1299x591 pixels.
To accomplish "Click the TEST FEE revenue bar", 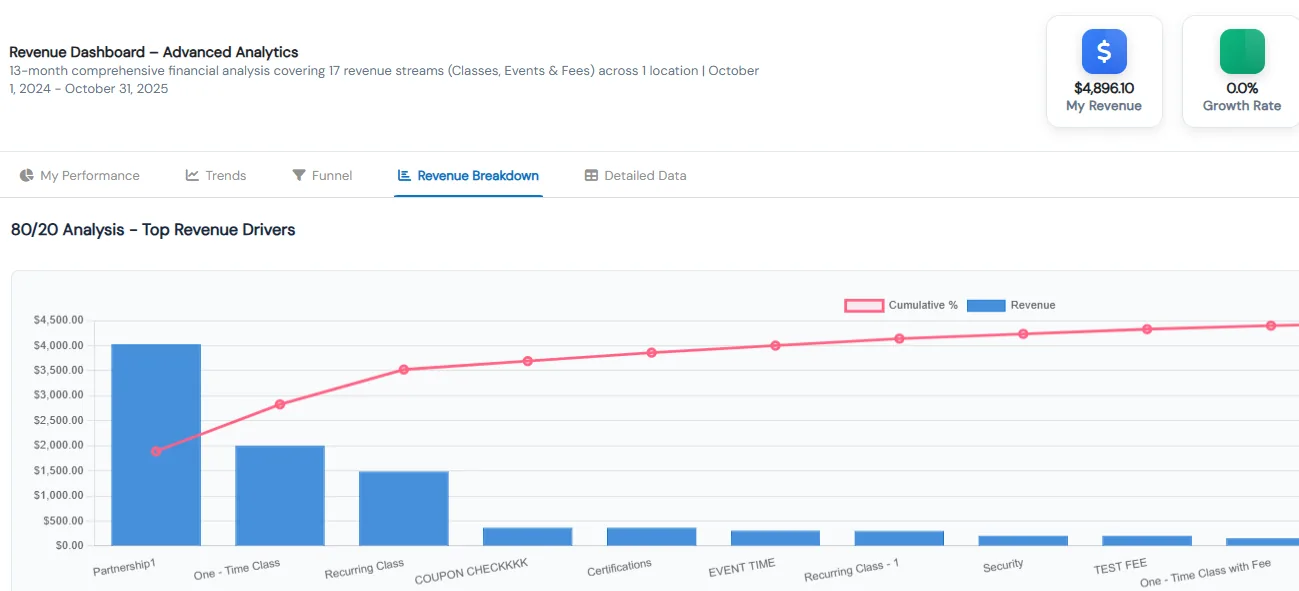I will point(1148,541).
